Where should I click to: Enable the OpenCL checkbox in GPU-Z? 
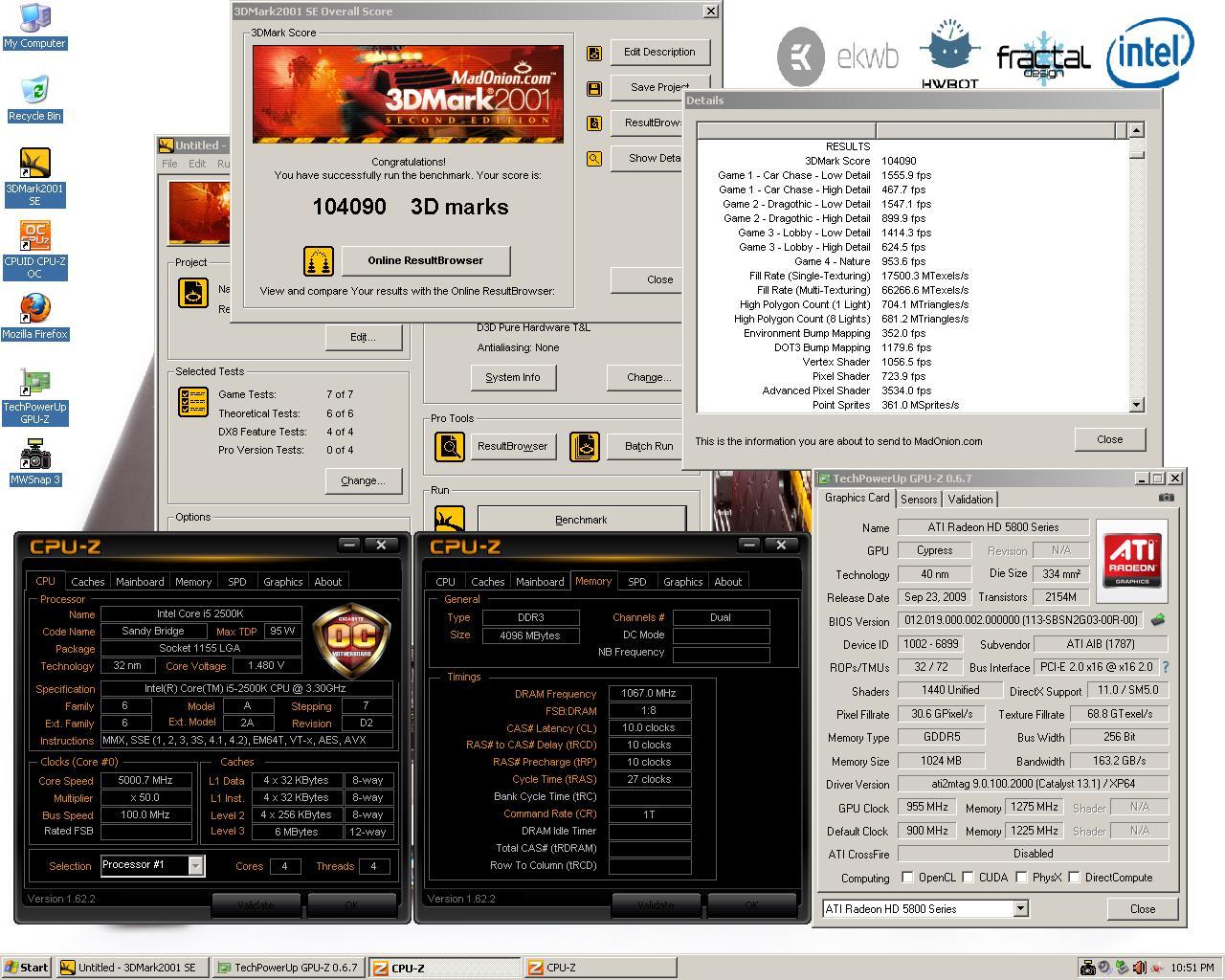(x=907, y=877)
